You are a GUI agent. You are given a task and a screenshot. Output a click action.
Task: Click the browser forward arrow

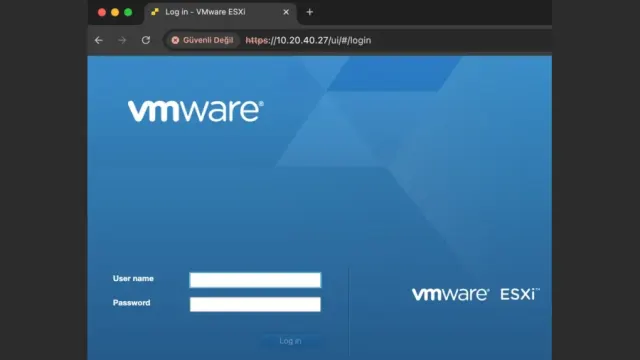[x=122, y=40]
